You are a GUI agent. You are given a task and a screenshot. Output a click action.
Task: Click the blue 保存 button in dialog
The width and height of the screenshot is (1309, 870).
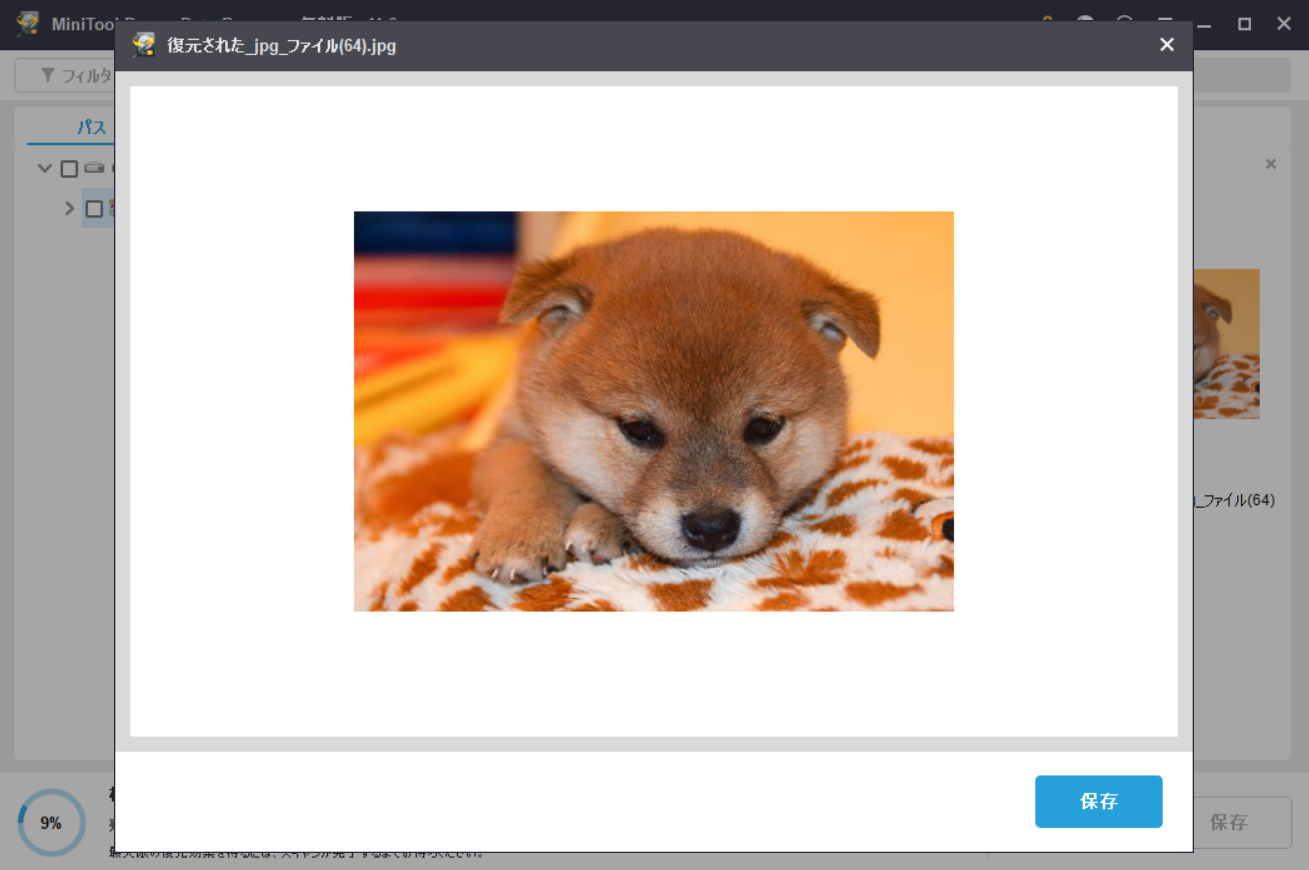pos(1098,801)
